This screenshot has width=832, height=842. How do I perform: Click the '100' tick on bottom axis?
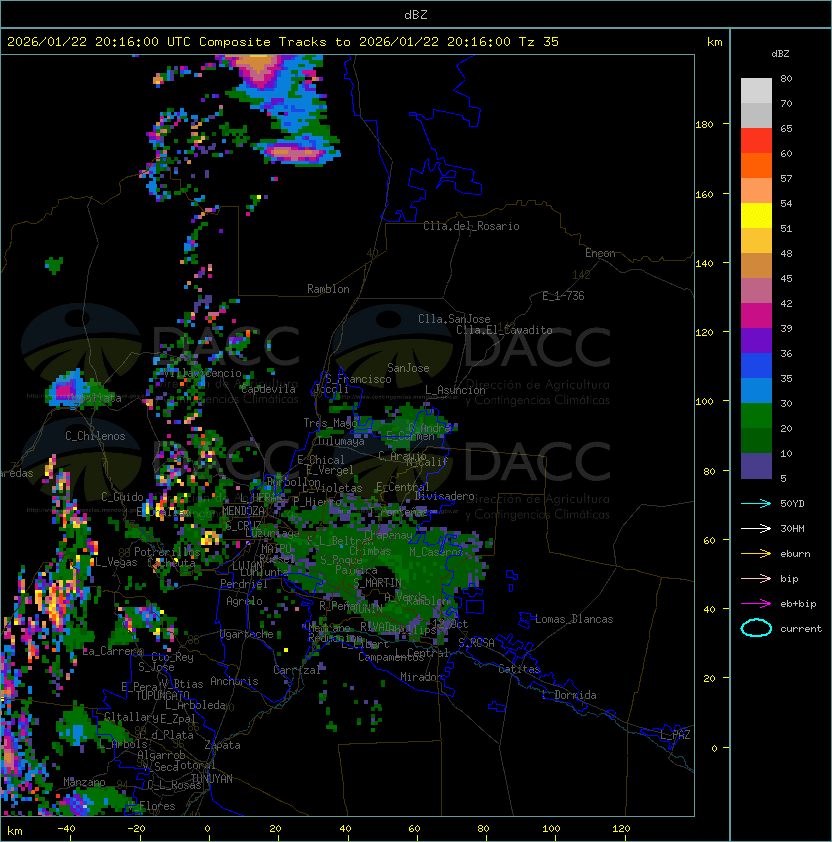click(x=551, y=829)
